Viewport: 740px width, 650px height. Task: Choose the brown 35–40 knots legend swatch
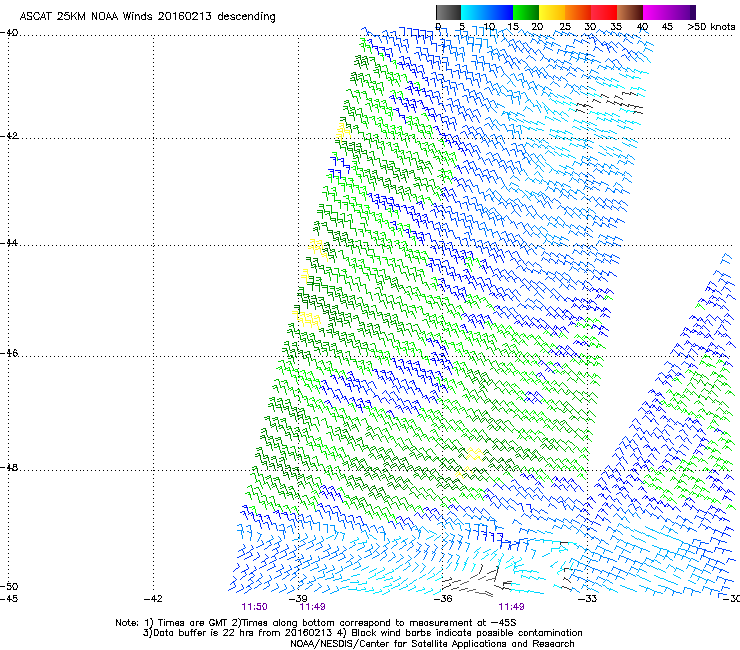630,12
